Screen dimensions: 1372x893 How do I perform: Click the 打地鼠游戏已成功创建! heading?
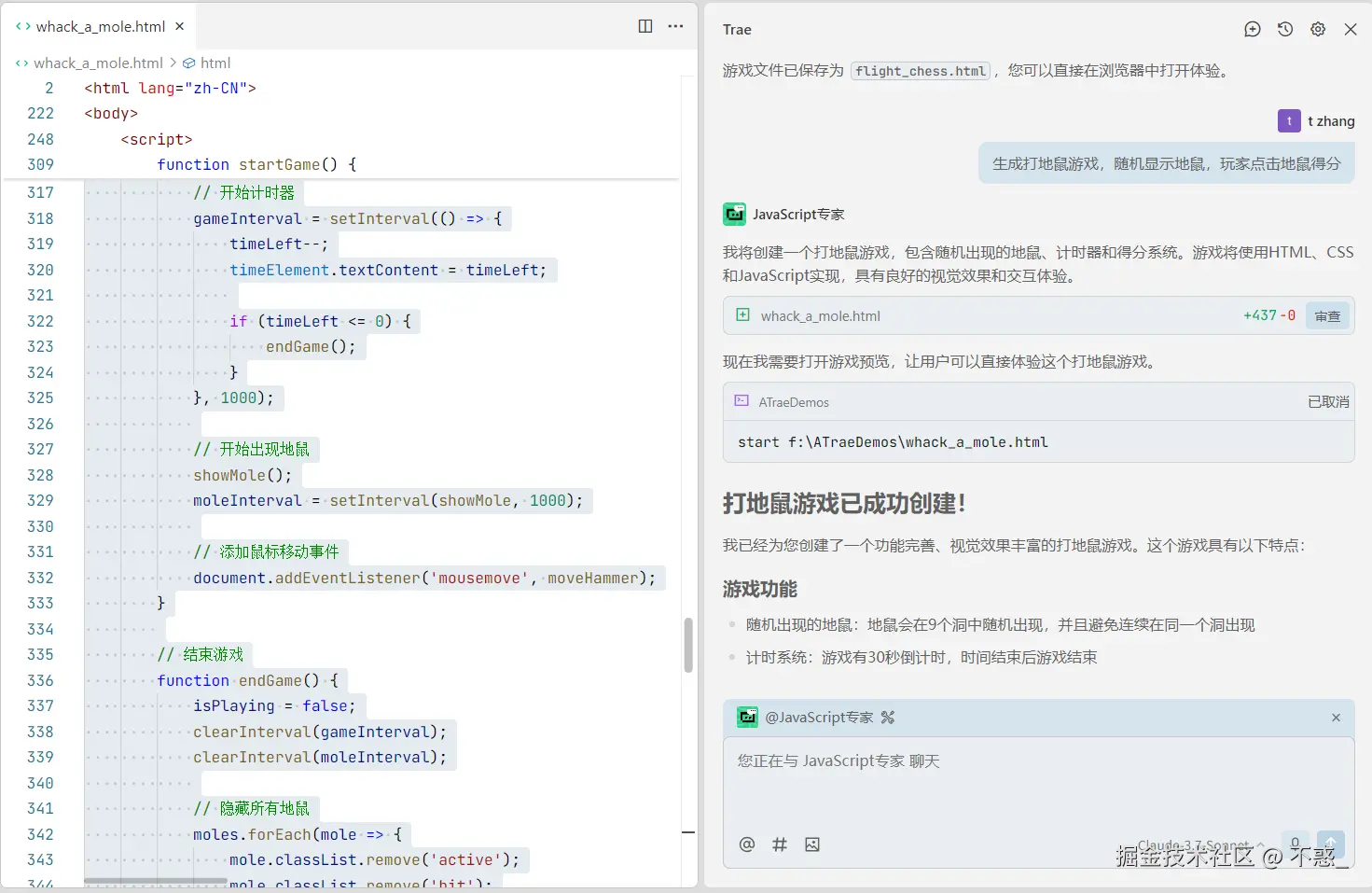pos(844,504)
